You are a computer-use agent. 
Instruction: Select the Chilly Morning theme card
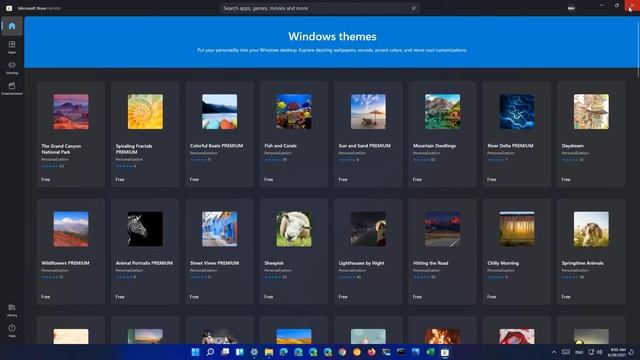pos(517,251)
